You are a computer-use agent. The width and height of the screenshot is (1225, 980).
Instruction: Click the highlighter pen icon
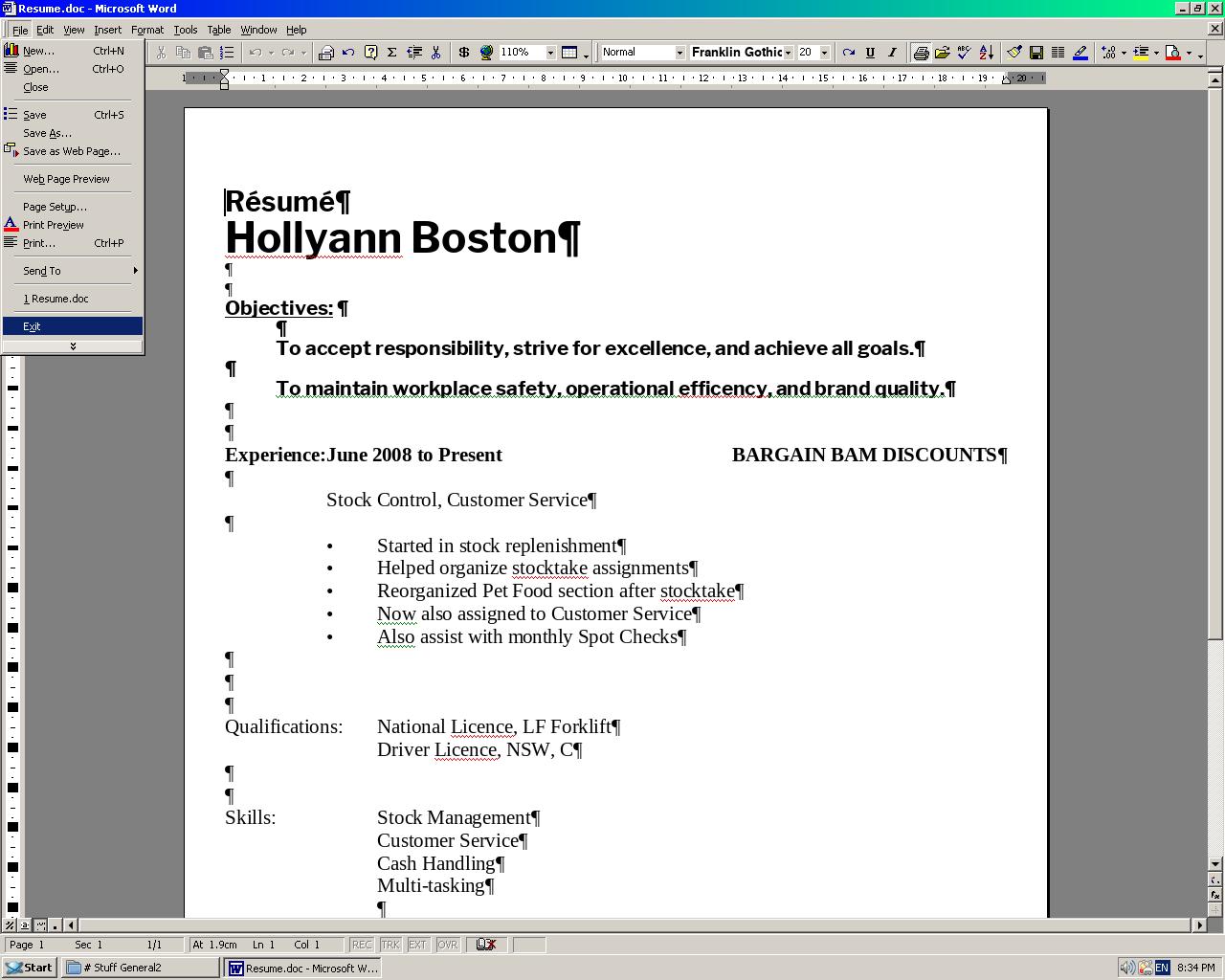(1080, 53)
